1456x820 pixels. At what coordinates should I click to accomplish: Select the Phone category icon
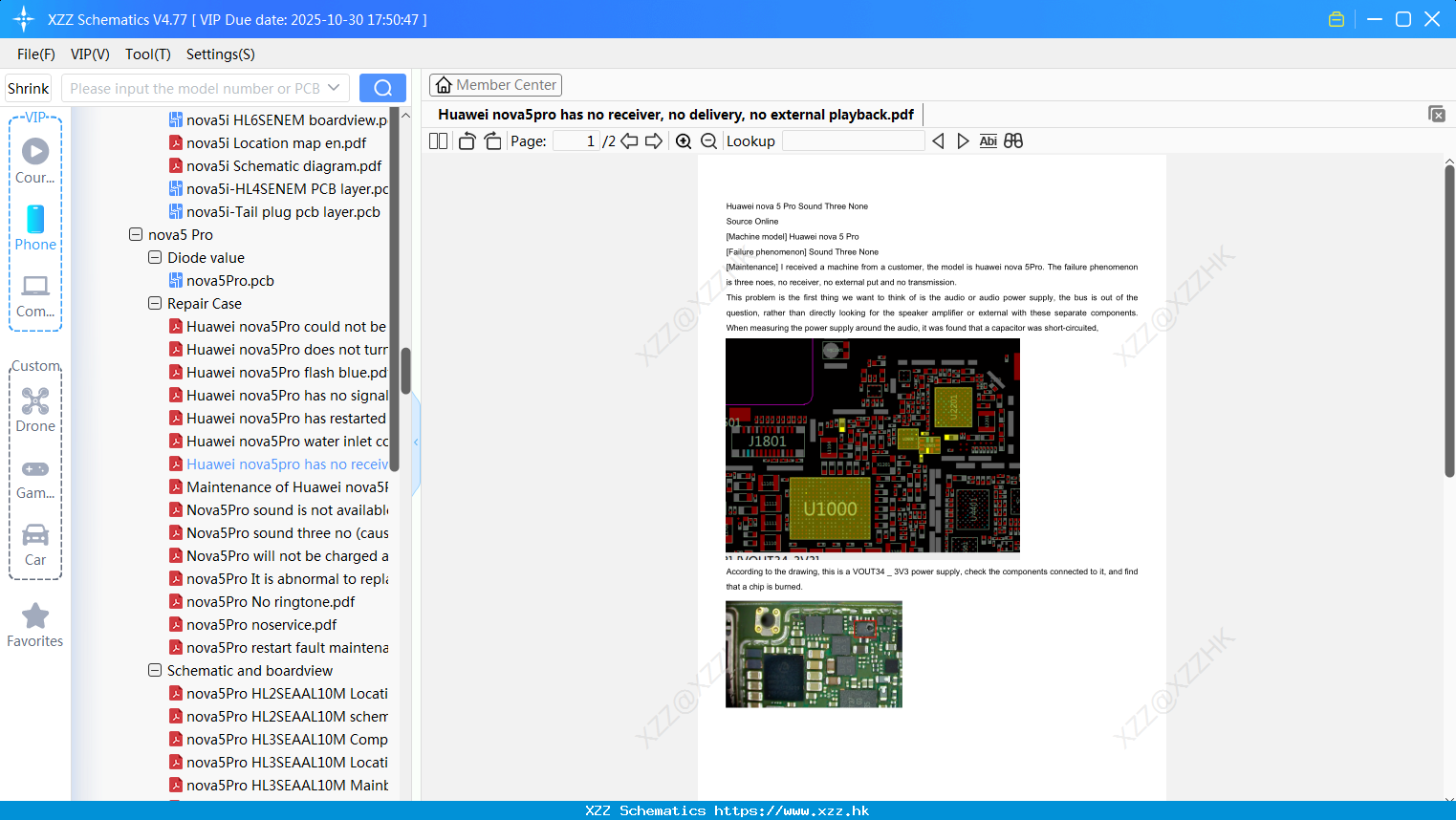[35, 220]
